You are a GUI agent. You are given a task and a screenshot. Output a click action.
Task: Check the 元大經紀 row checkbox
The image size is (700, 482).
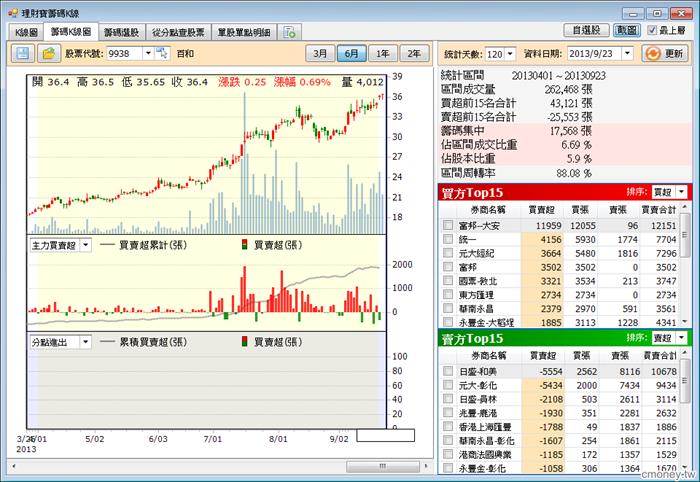pos(448,253)
